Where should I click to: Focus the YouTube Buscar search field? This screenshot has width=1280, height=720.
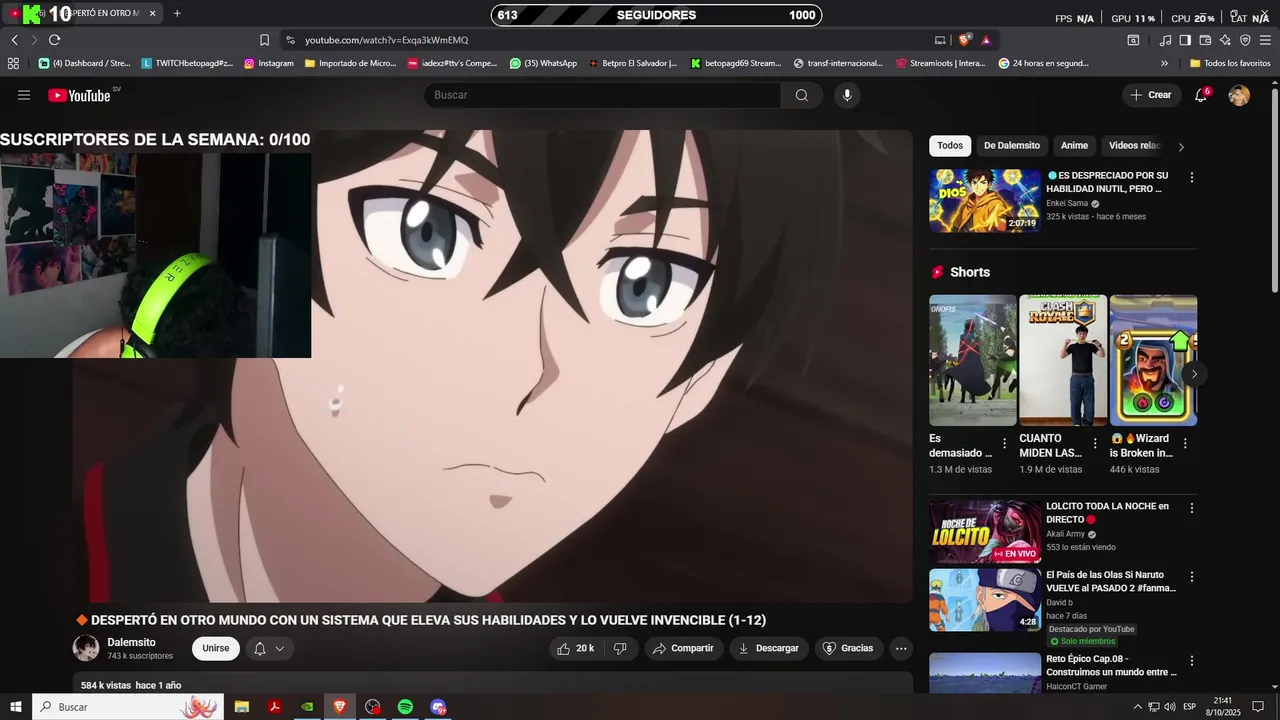[x=603, y=95]
